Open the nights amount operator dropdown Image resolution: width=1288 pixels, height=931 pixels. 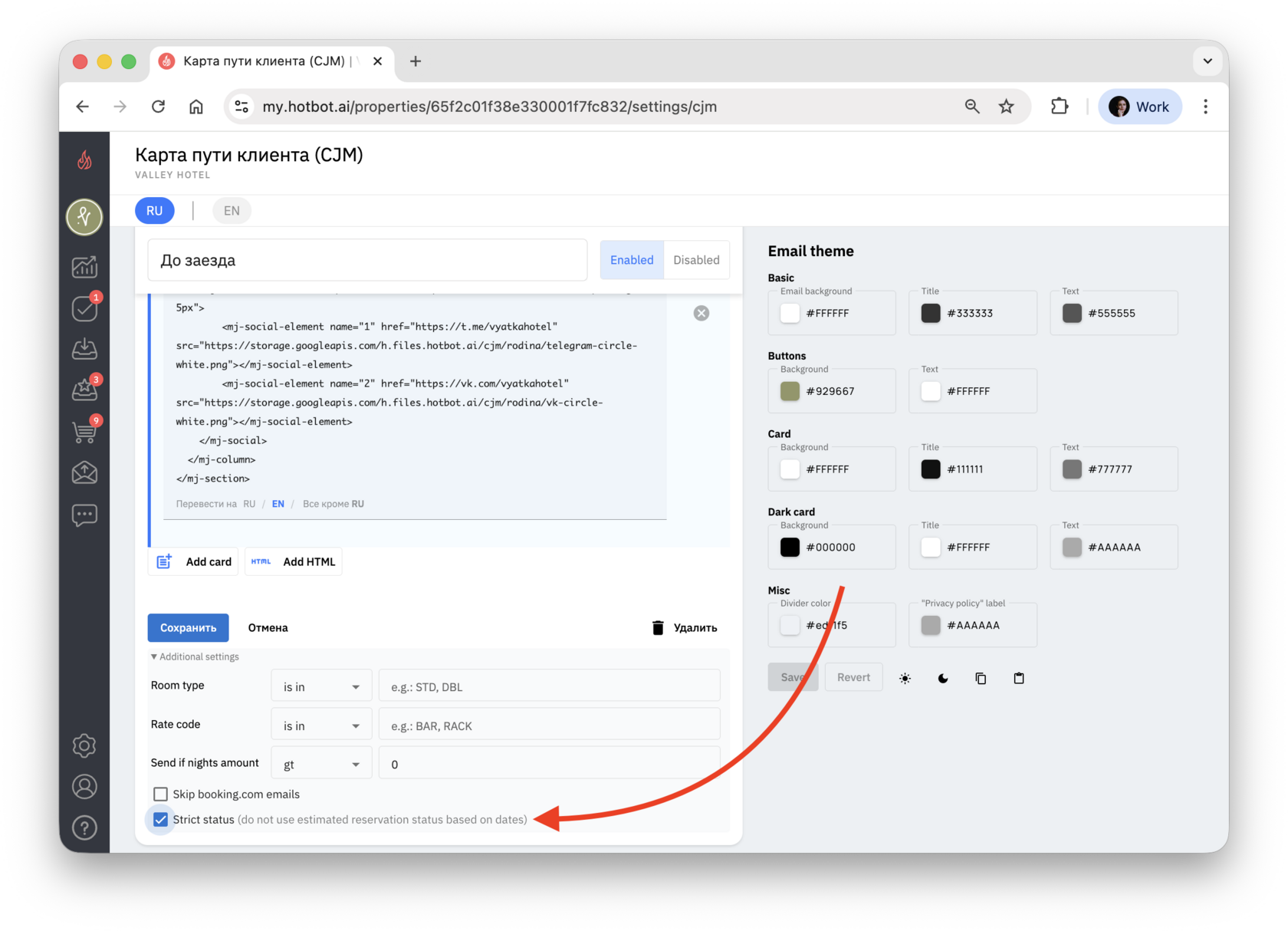[321, 764]
